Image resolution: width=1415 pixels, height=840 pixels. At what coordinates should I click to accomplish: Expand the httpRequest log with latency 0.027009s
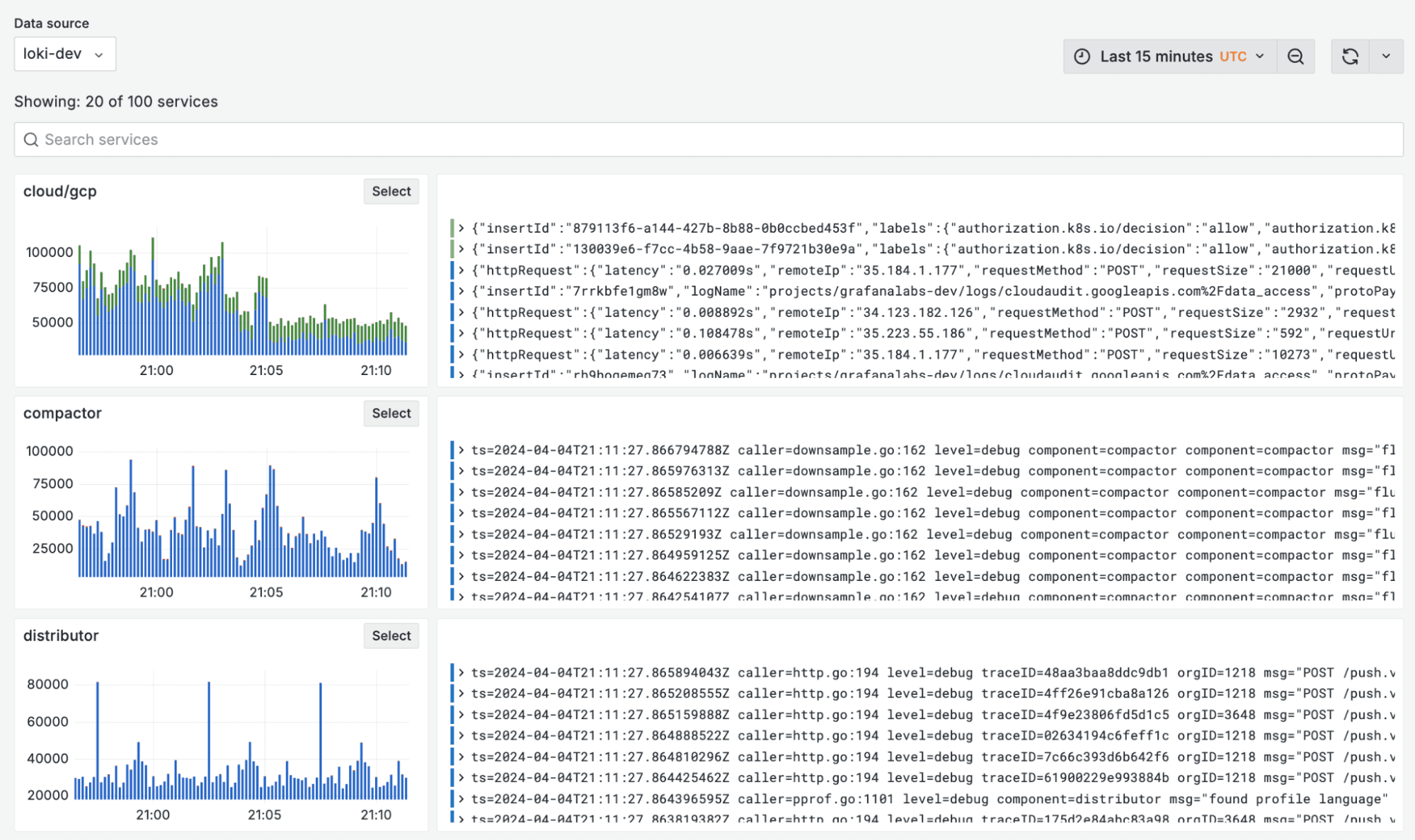pos(461,270)
